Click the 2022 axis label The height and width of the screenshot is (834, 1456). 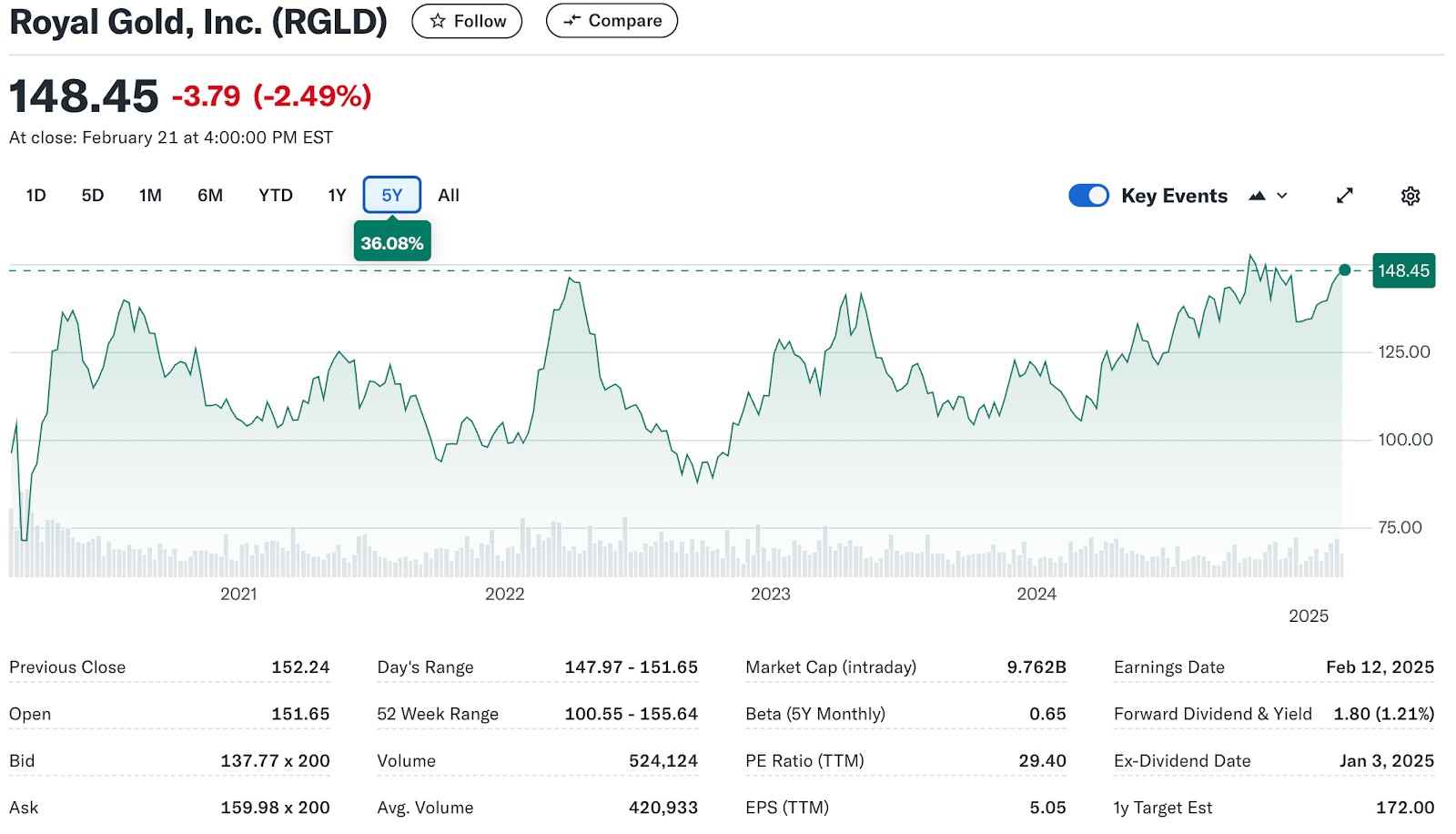coord(504,594)
